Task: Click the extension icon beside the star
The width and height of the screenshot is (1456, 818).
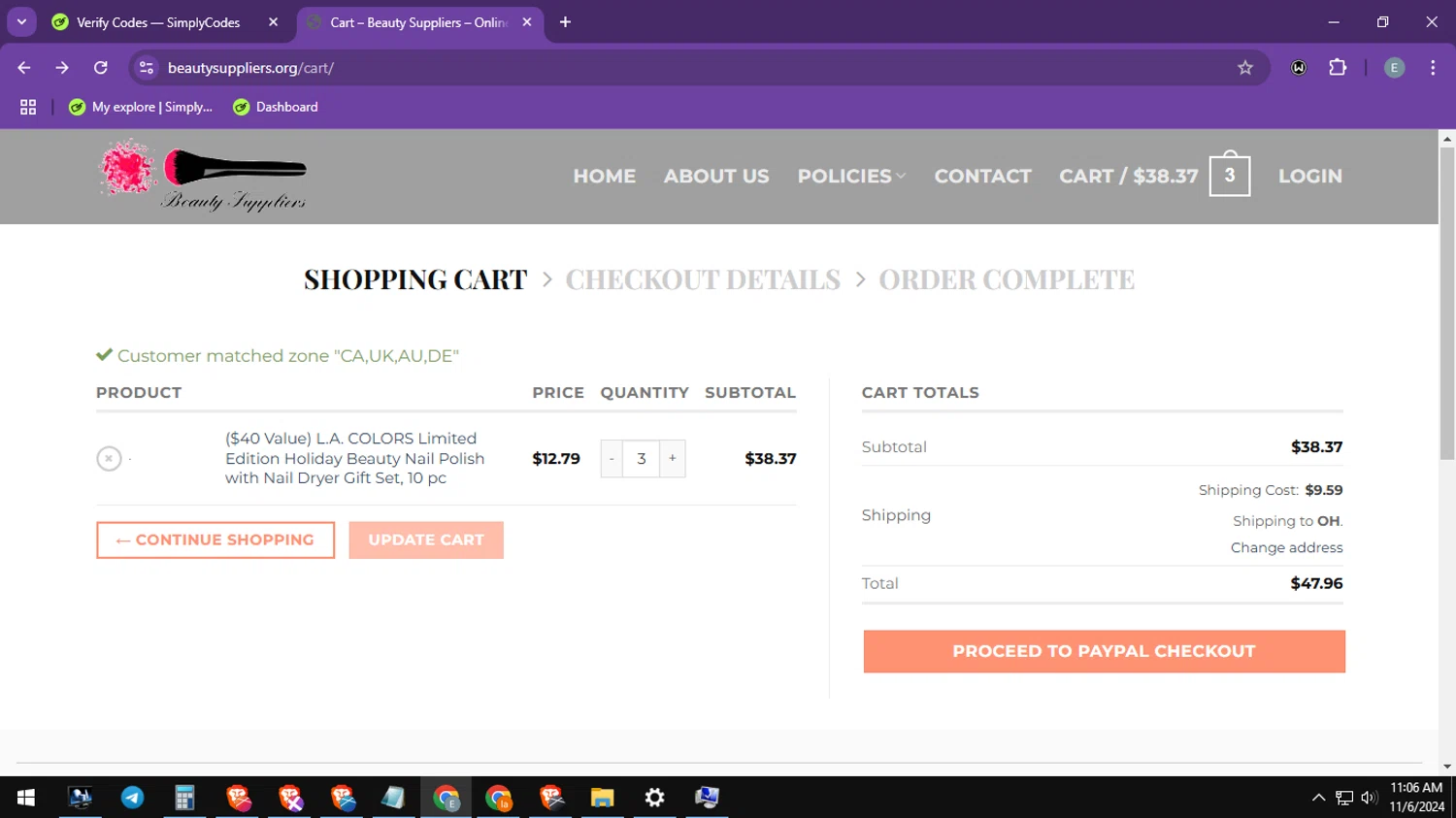Action: coord(1299,68)
